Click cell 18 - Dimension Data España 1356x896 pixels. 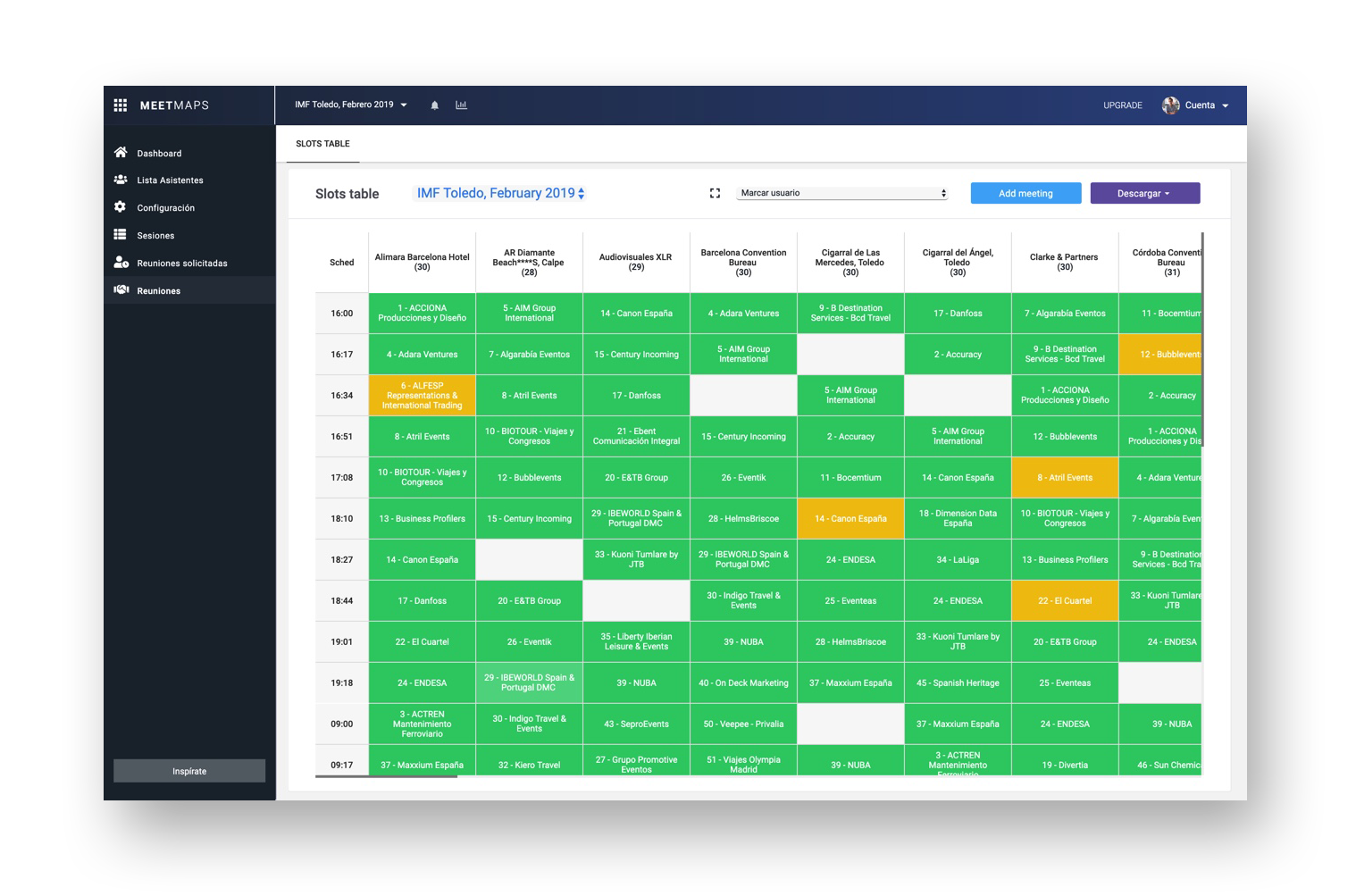pyautogui.click(x=958, y=519)
